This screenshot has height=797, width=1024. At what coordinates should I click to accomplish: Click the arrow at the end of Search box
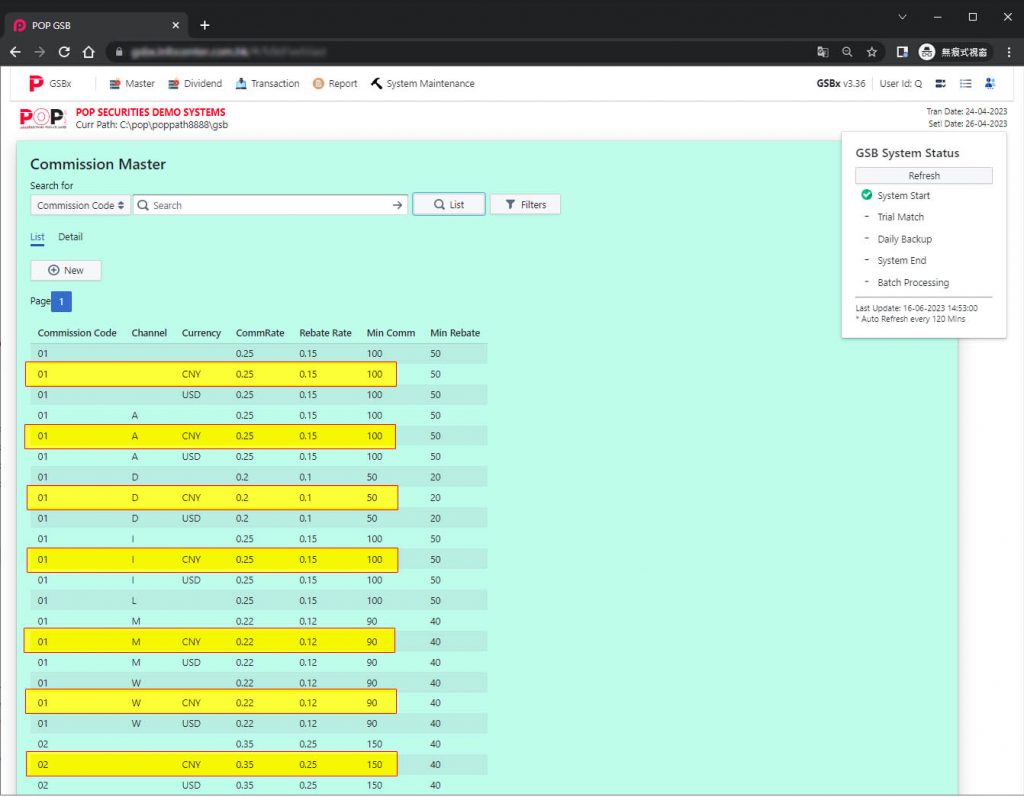(x=397, y=205)
